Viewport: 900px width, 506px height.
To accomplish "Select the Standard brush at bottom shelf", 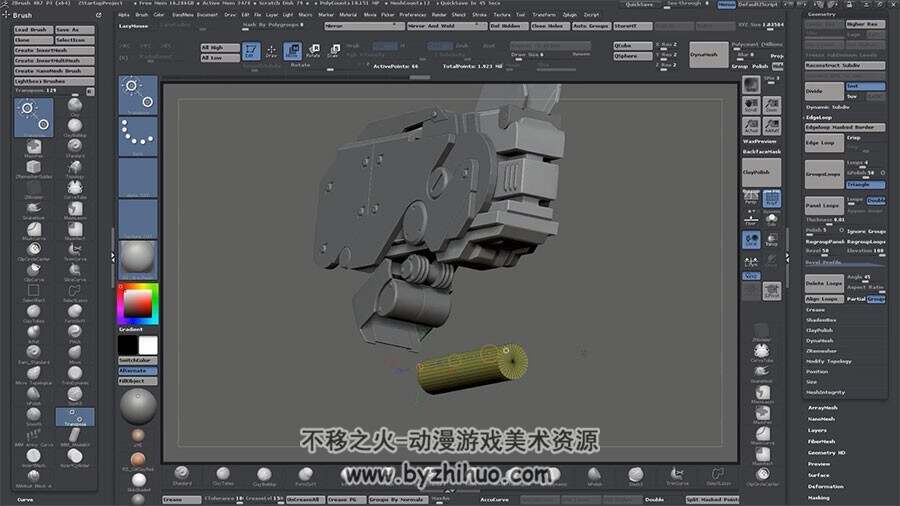I will pos(182,475).
